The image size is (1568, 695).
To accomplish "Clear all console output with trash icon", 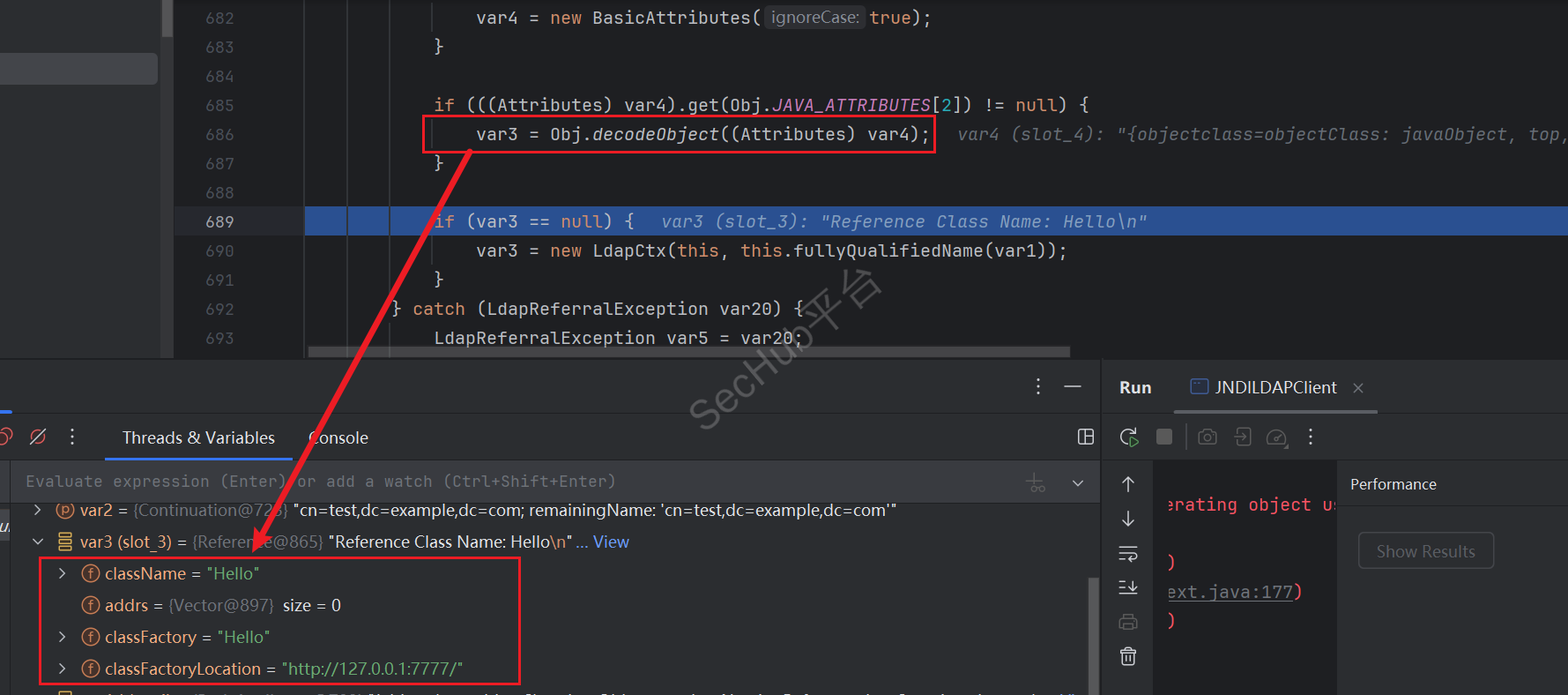I will tap(1128, 656).
